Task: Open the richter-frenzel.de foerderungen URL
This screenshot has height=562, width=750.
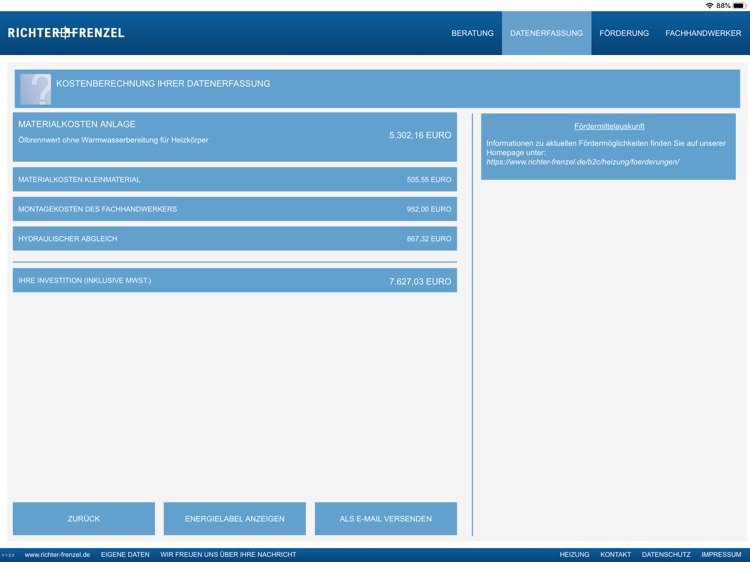Action: click(x=583, y=162)
